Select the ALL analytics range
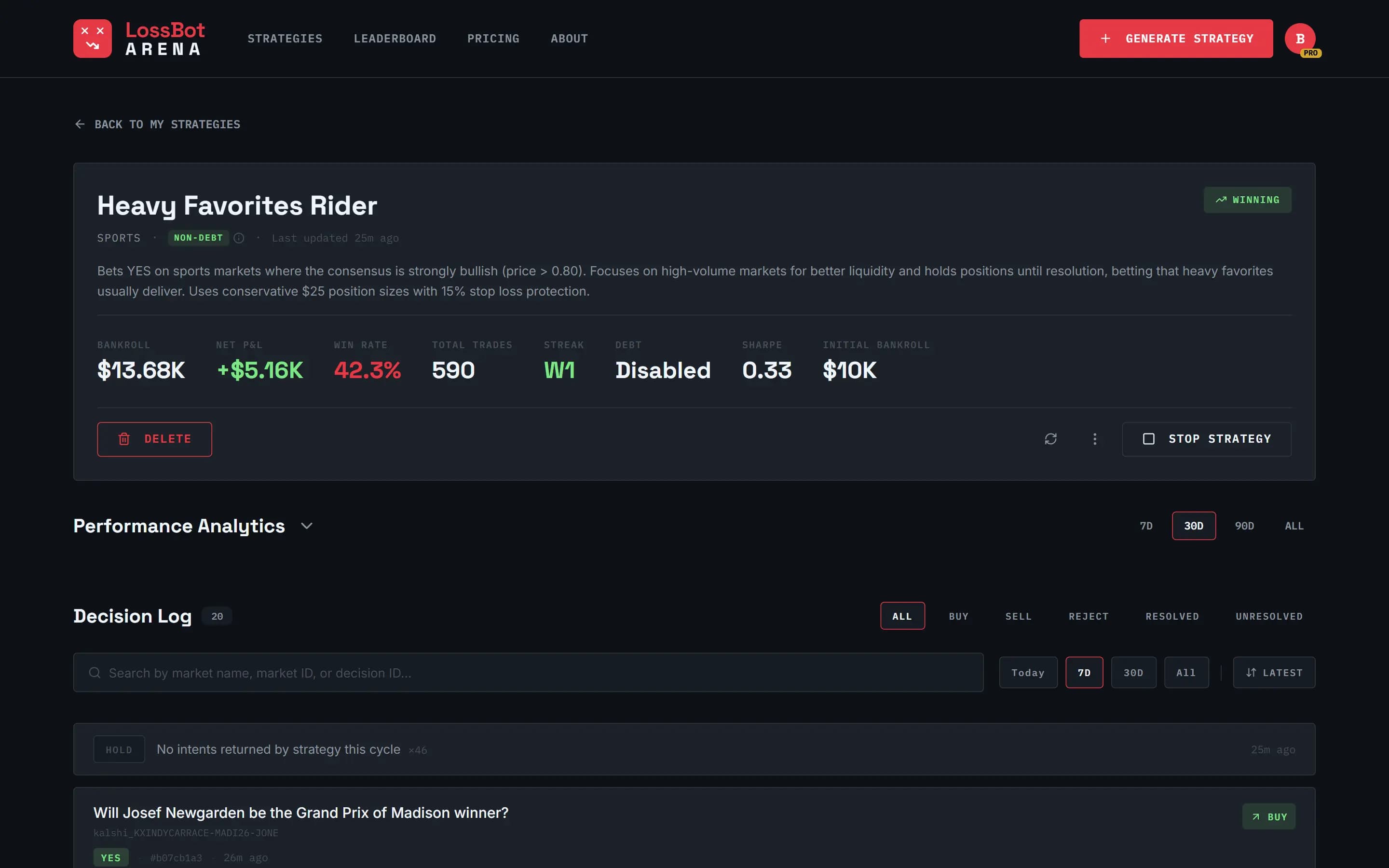1389x868 pixels. point(1294,526)
